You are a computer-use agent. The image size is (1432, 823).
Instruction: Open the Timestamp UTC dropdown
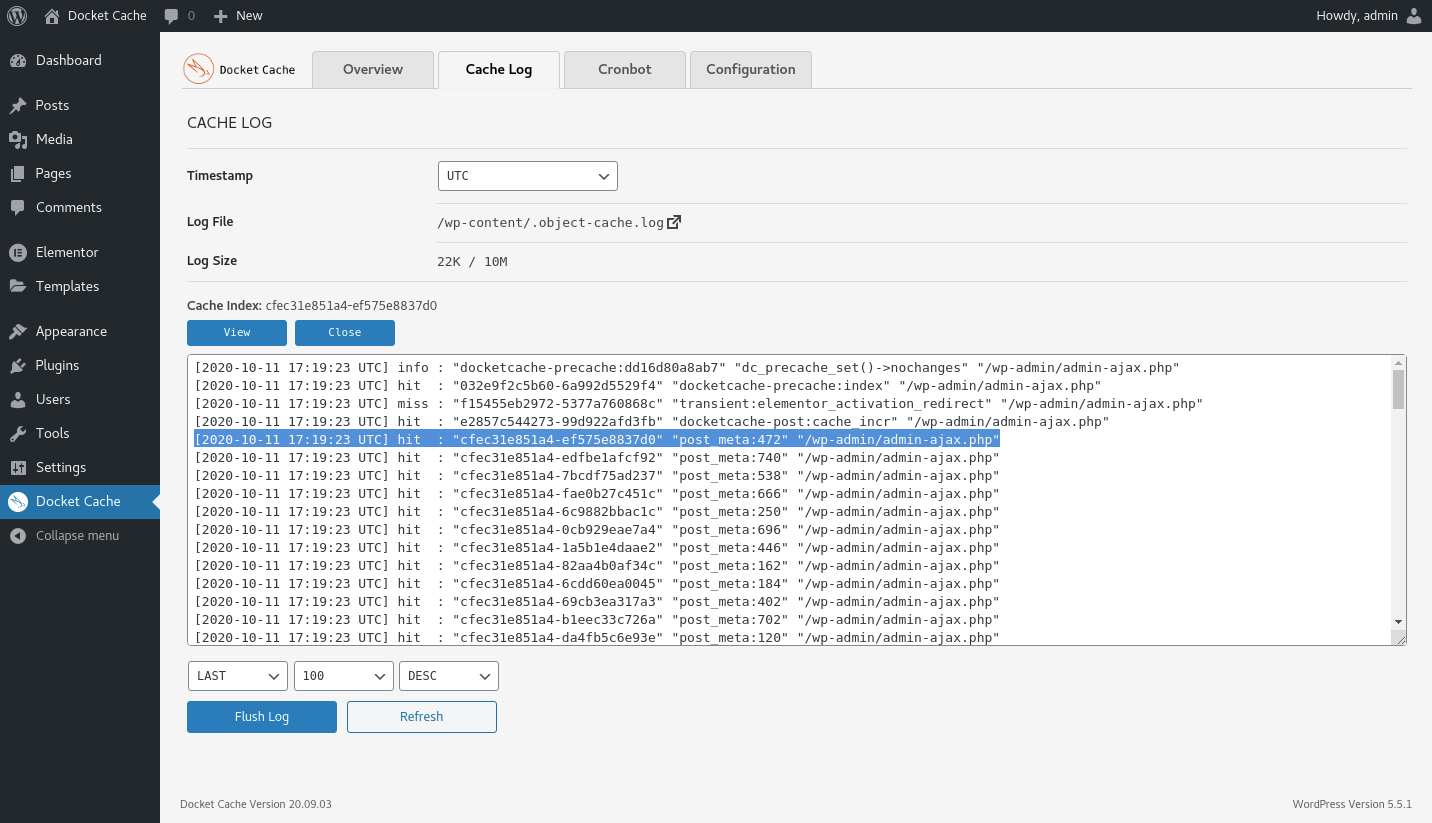coord(527,175)
